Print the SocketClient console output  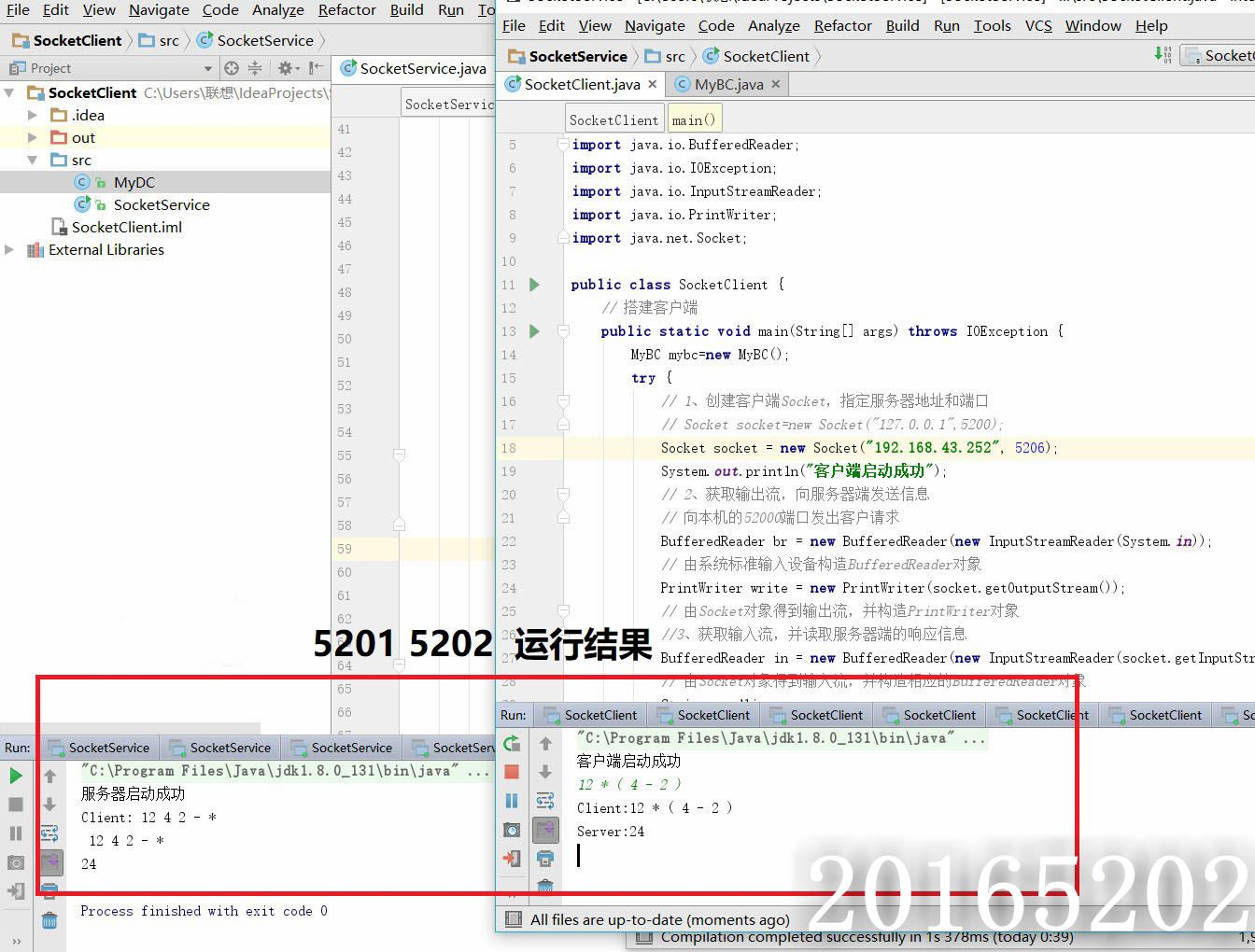tap(546, 858)
